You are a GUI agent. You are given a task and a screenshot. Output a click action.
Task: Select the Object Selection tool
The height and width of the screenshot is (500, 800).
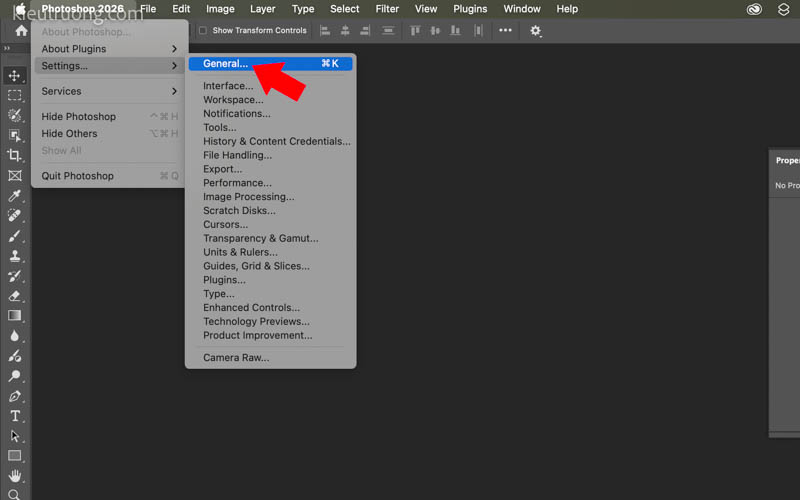(x=14, y=135)
